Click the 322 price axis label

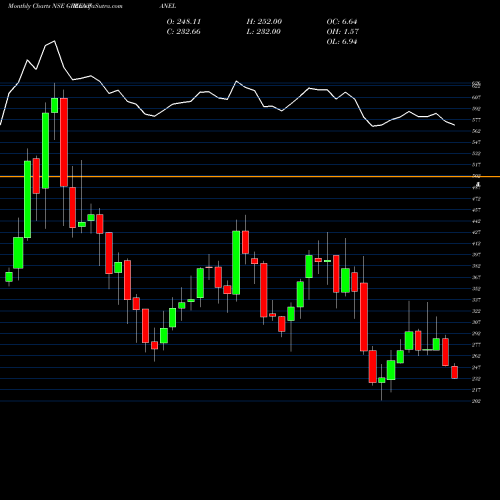476,311
